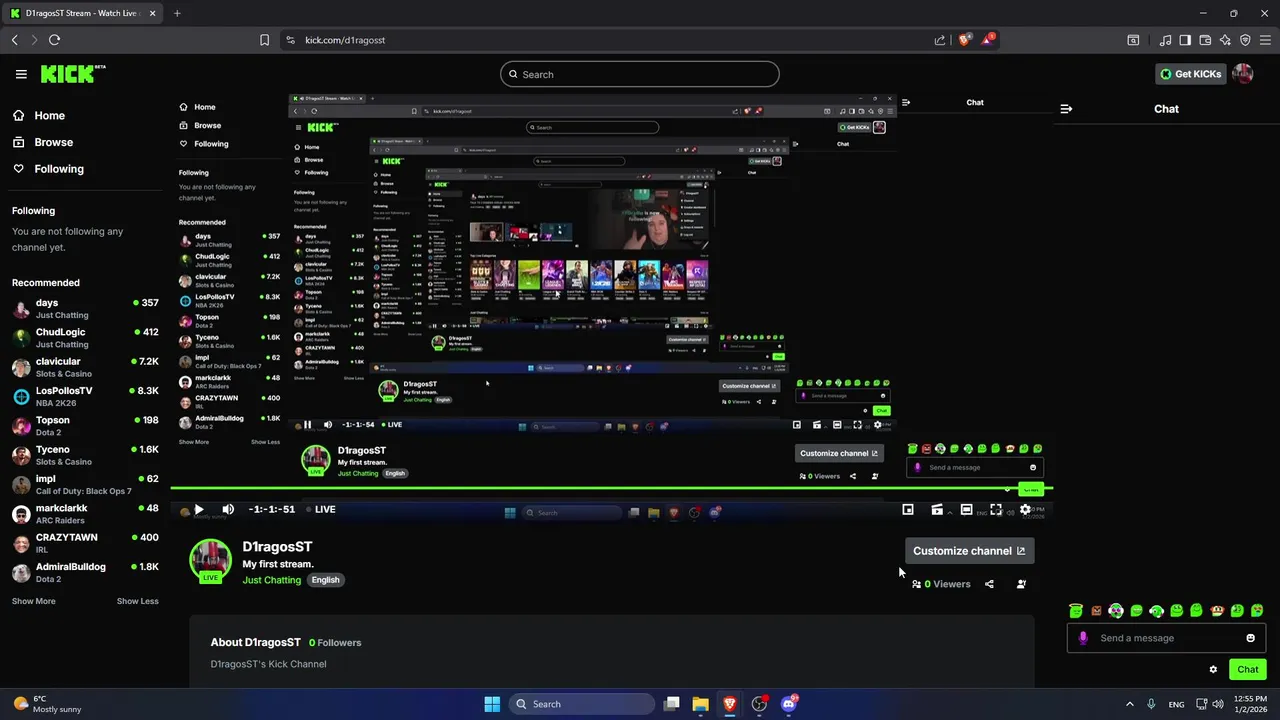Open Windows Start menu
The width and height of the screenshot is (1280, 720).
pos(492,704)
